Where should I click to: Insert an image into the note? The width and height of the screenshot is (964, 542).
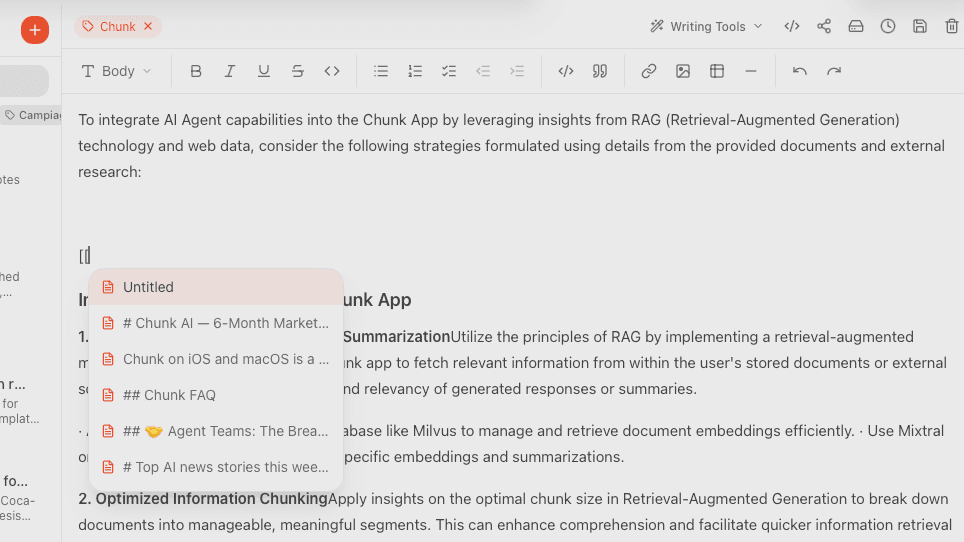(683, 71)
